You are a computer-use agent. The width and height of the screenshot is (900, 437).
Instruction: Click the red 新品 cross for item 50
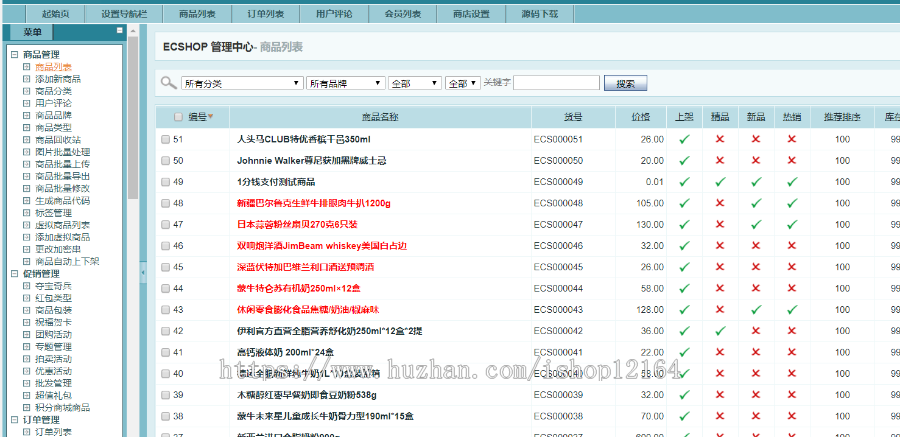[x=756, y=160]
